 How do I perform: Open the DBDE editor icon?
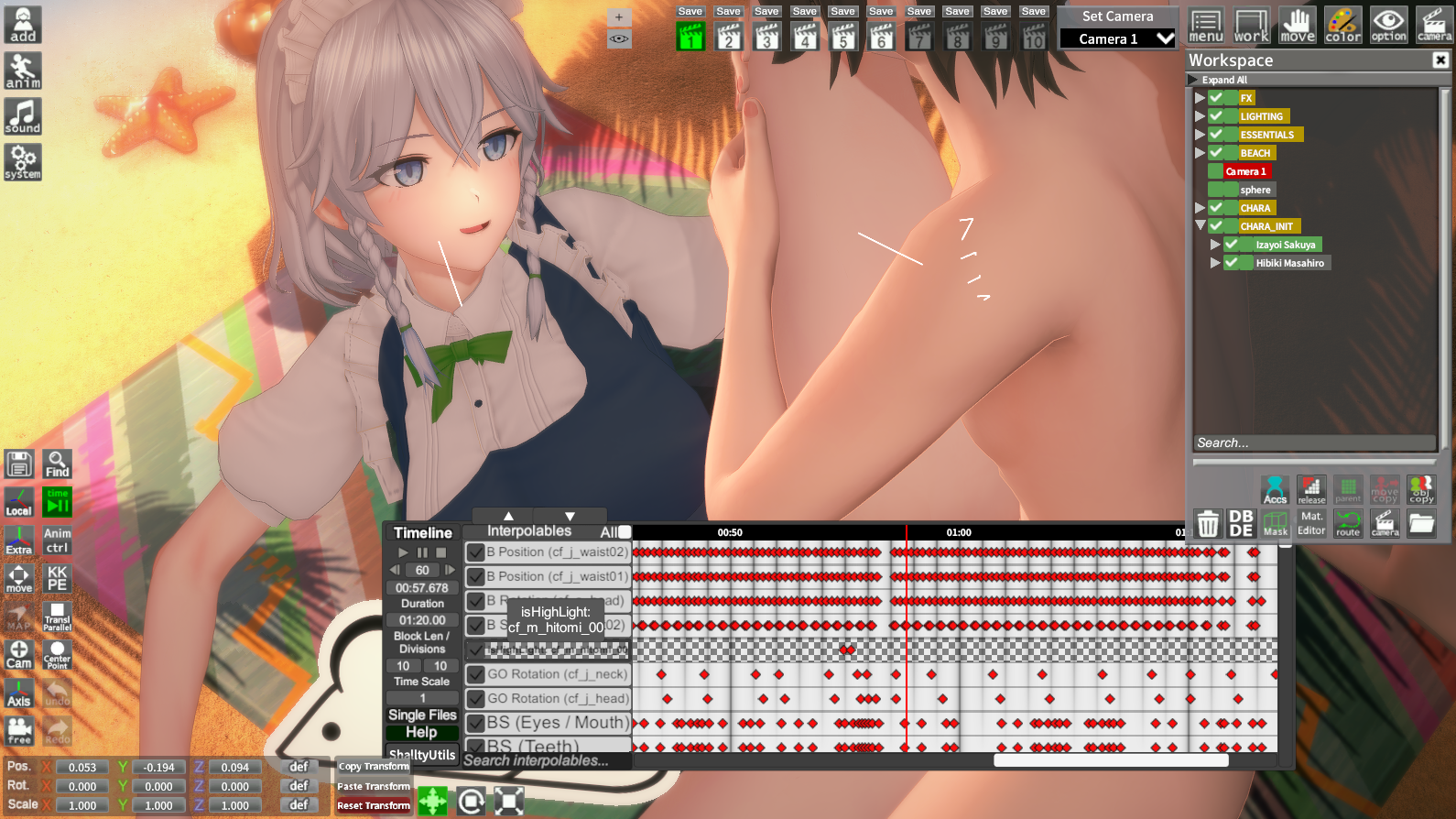coord(1241,524)
